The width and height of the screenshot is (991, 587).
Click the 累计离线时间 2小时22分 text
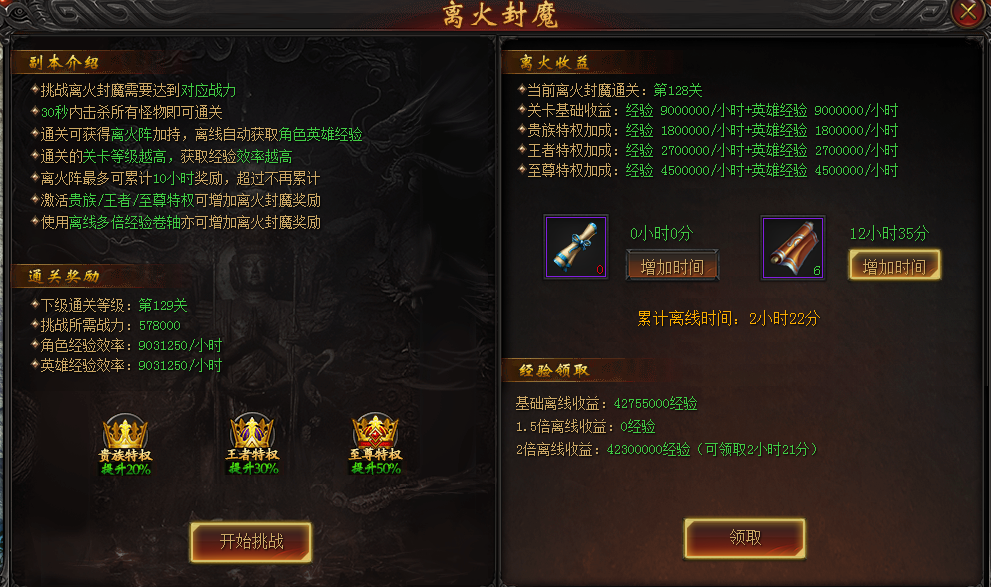pos(728,318)
